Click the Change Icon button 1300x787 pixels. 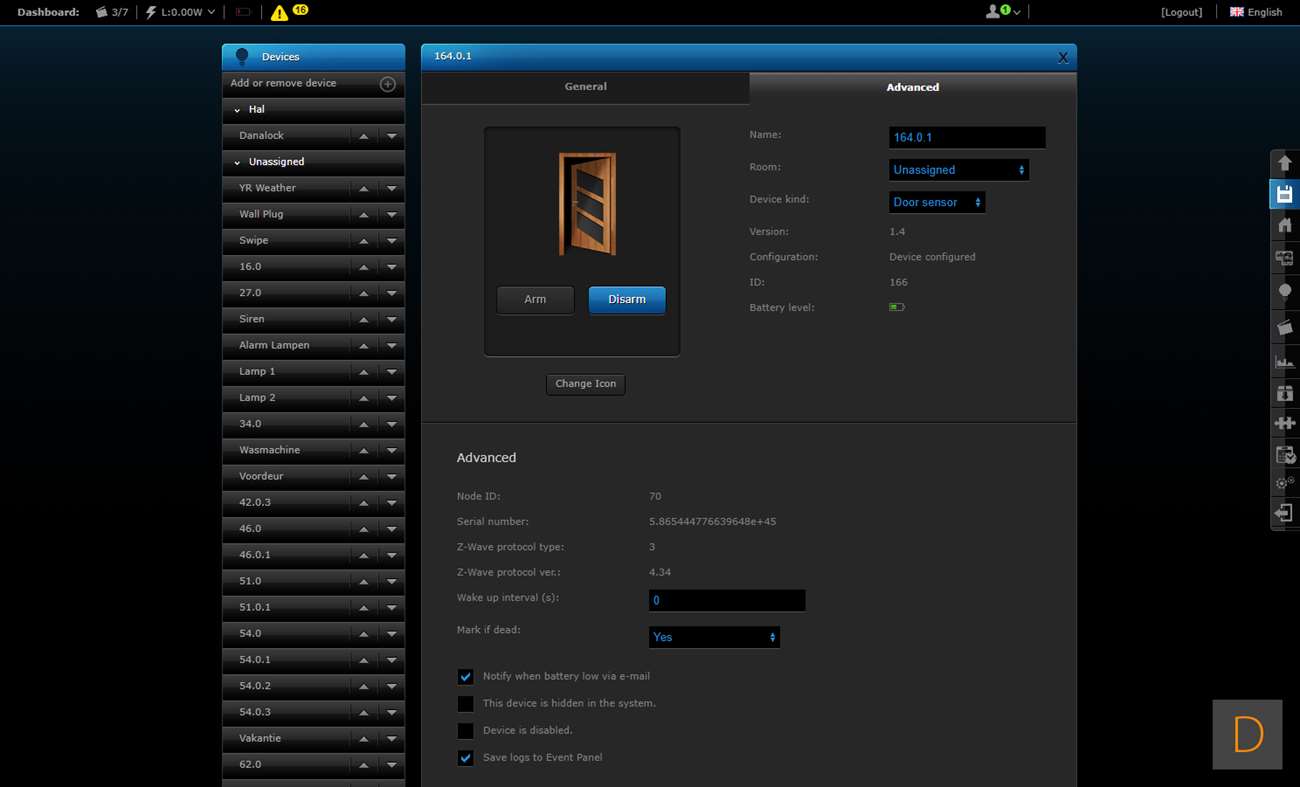[x=585, y=384]
